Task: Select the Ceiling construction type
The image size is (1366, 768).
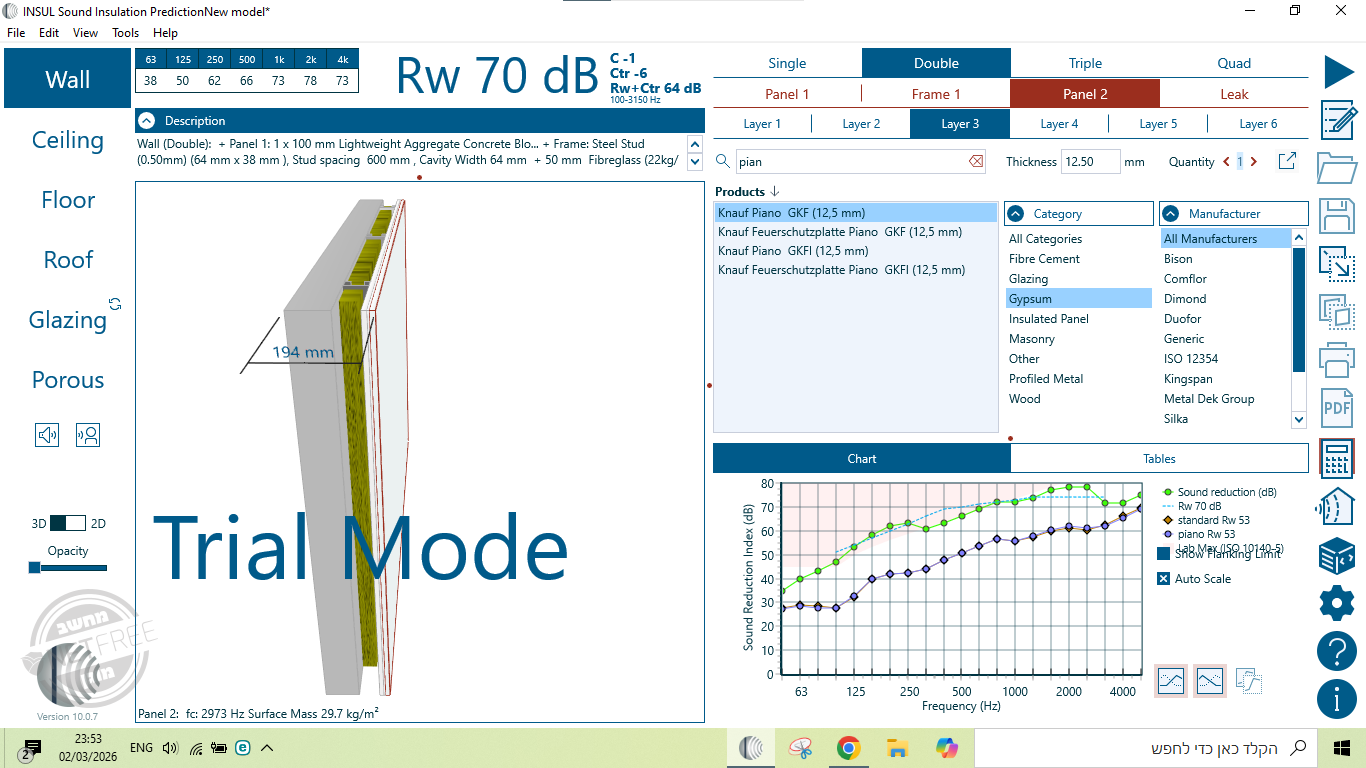Action: (x=67, y=140)
